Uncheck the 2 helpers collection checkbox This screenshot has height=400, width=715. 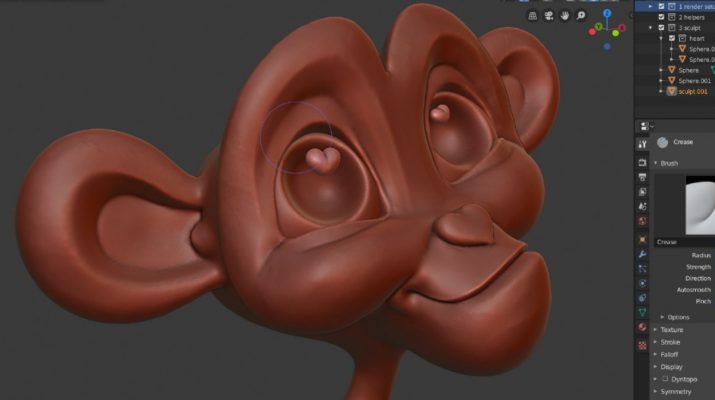661,17
